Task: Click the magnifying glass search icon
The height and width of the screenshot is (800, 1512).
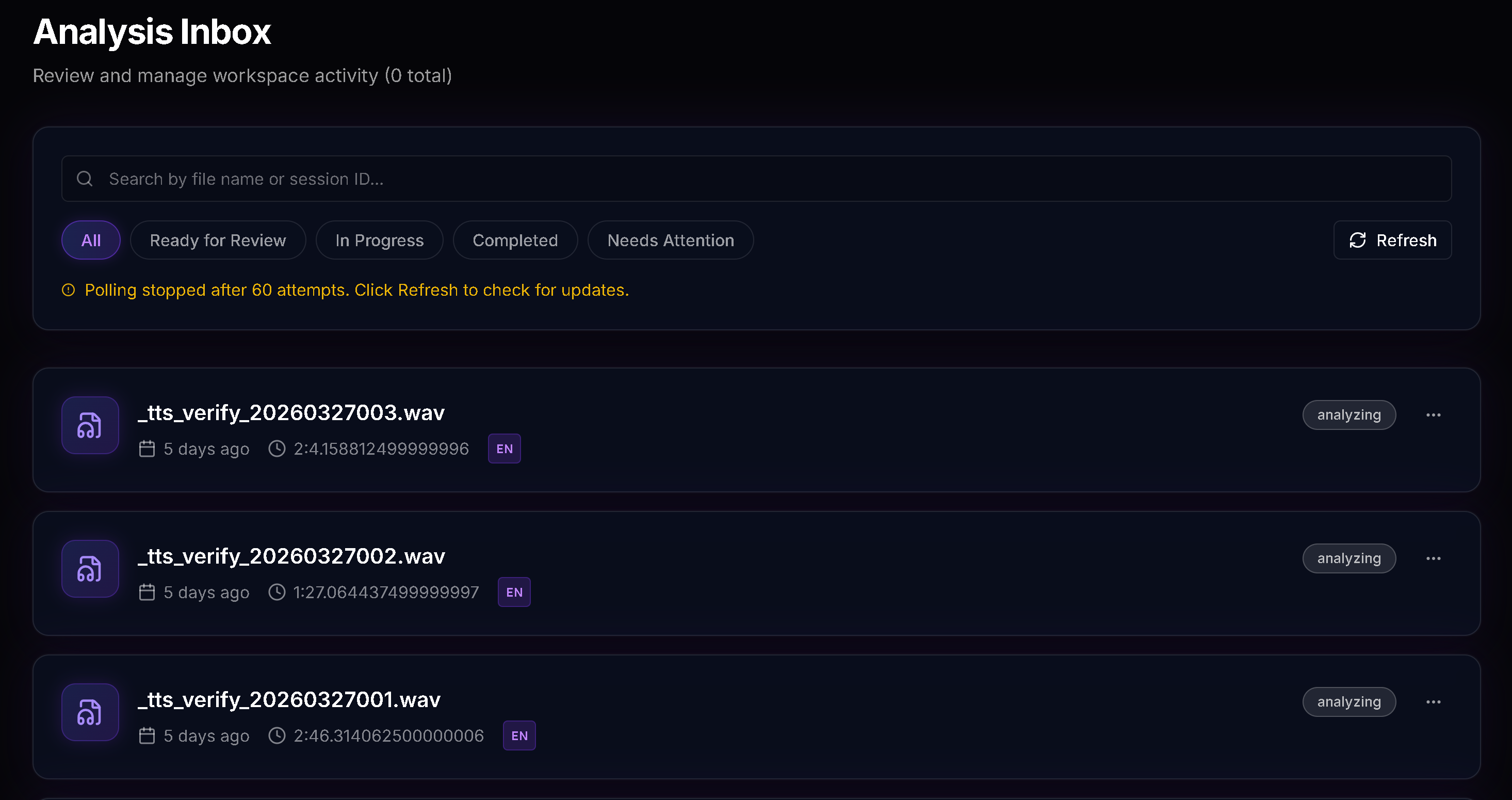Action: (x=85, y=179)
